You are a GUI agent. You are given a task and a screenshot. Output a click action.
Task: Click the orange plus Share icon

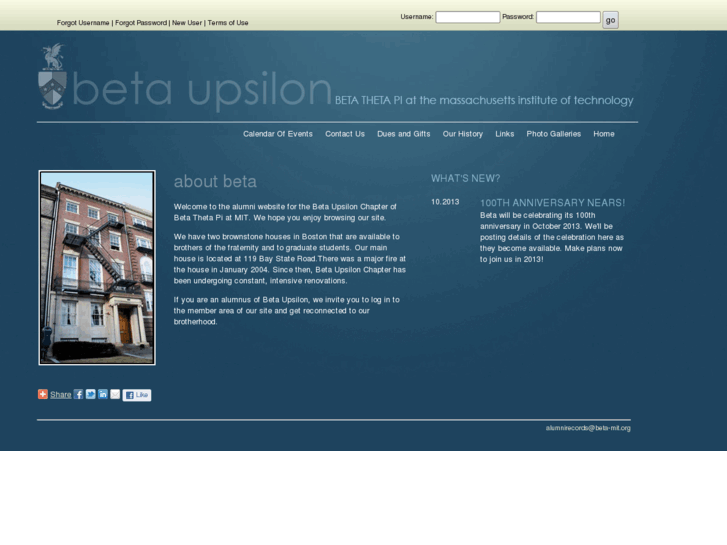pos(43,394)
